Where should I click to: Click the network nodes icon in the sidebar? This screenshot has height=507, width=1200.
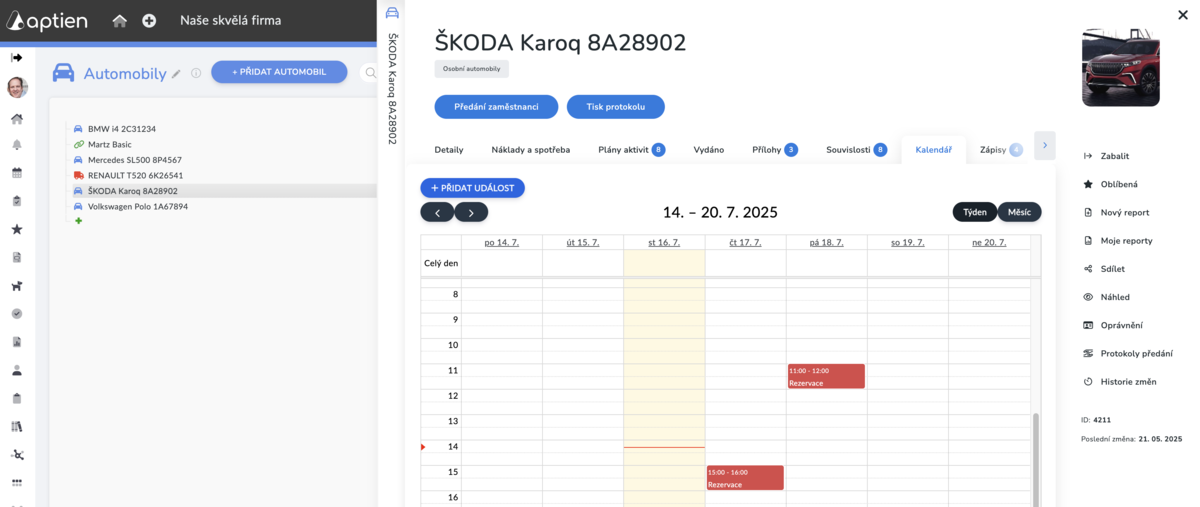point(17,455)
